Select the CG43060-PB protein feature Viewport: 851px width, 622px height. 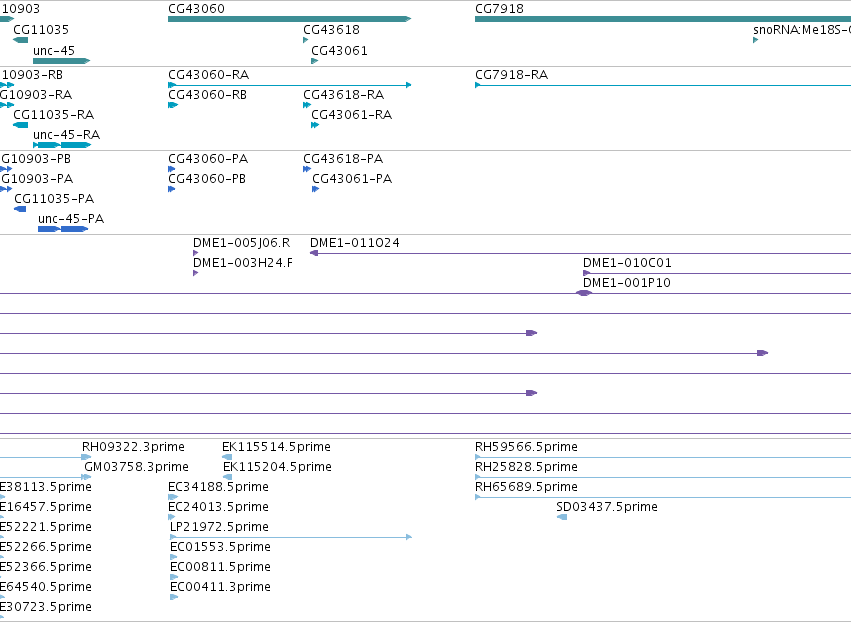pos(172,189)
